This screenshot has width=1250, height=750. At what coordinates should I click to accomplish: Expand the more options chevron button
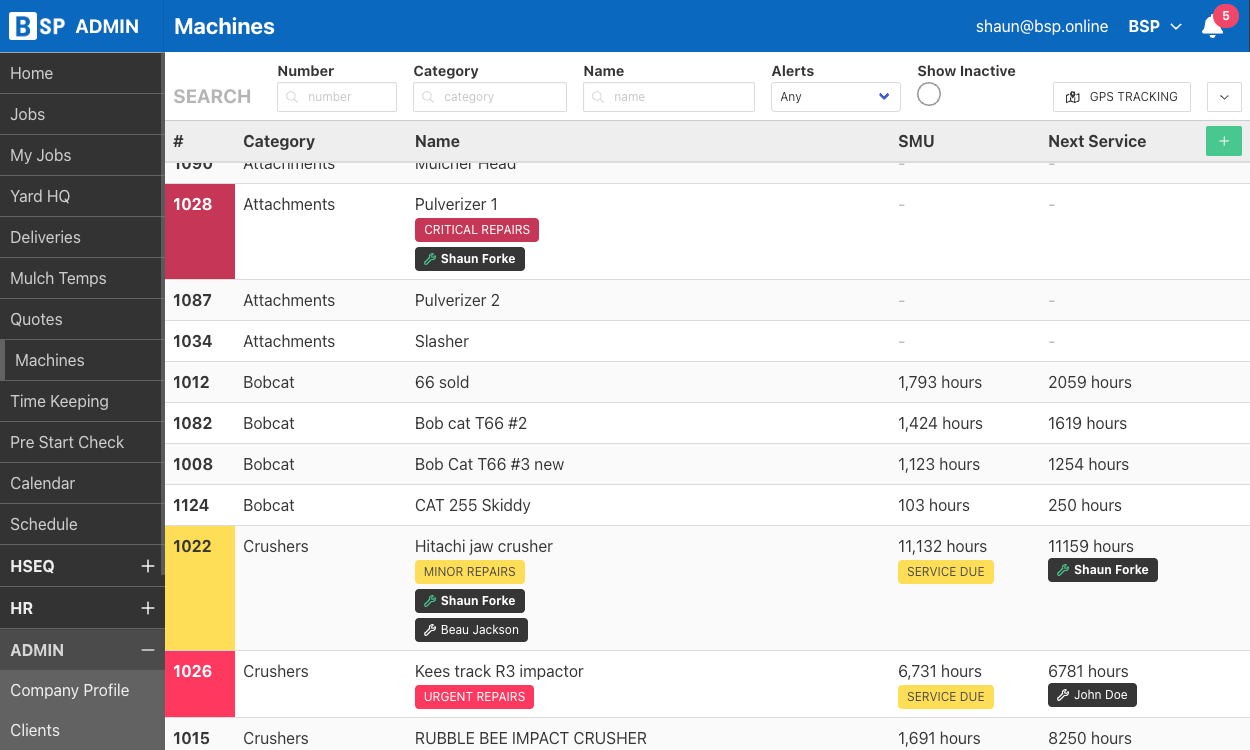click(1225, 97)
